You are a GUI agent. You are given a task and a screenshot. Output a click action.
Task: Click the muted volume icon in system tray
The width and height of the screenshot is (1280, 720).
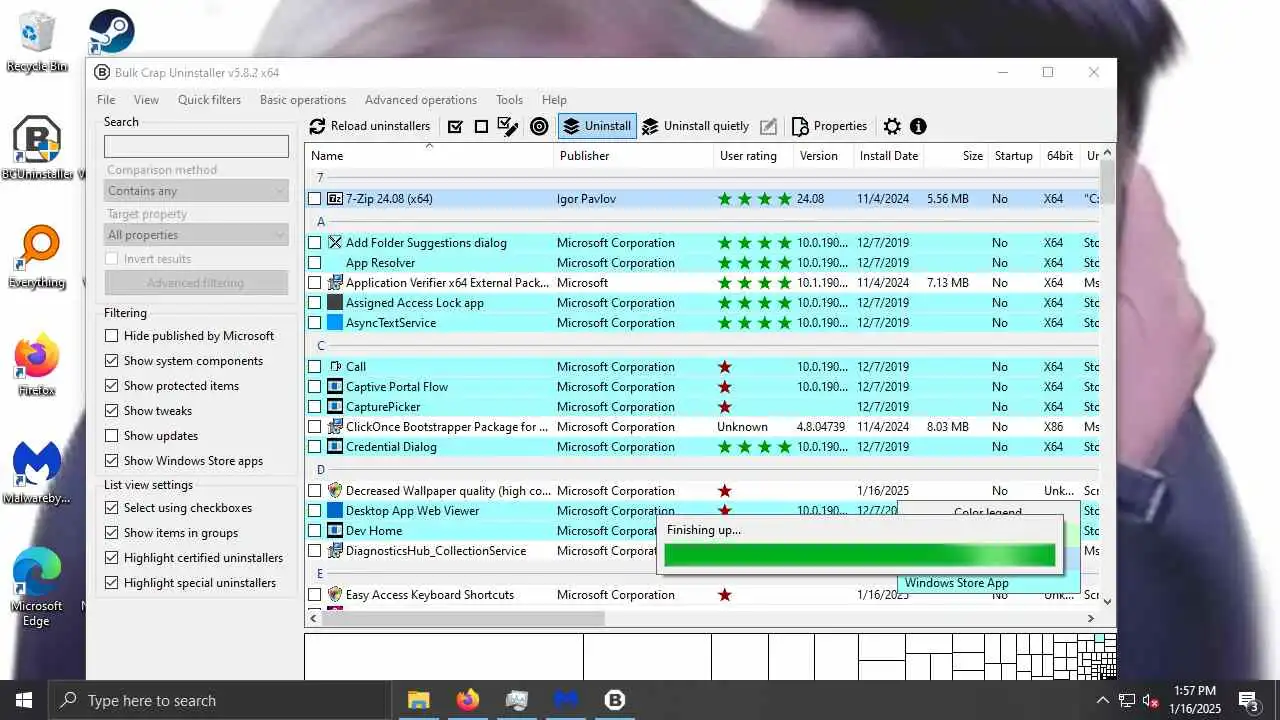click(1150, 700)
